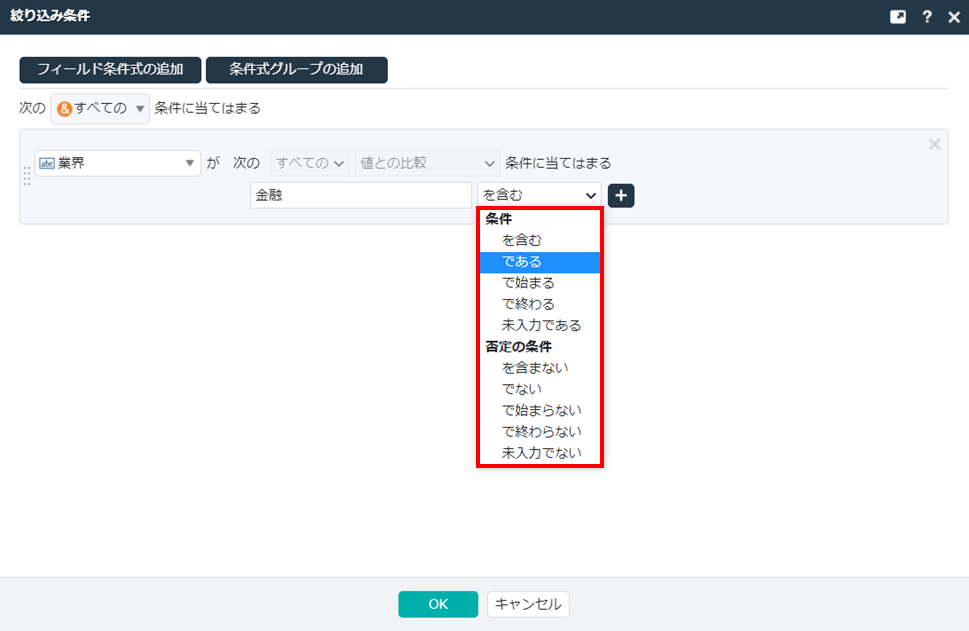Open the 値との比較 dropdown
This screenshot has height=631, width=969.
[427, 163]
